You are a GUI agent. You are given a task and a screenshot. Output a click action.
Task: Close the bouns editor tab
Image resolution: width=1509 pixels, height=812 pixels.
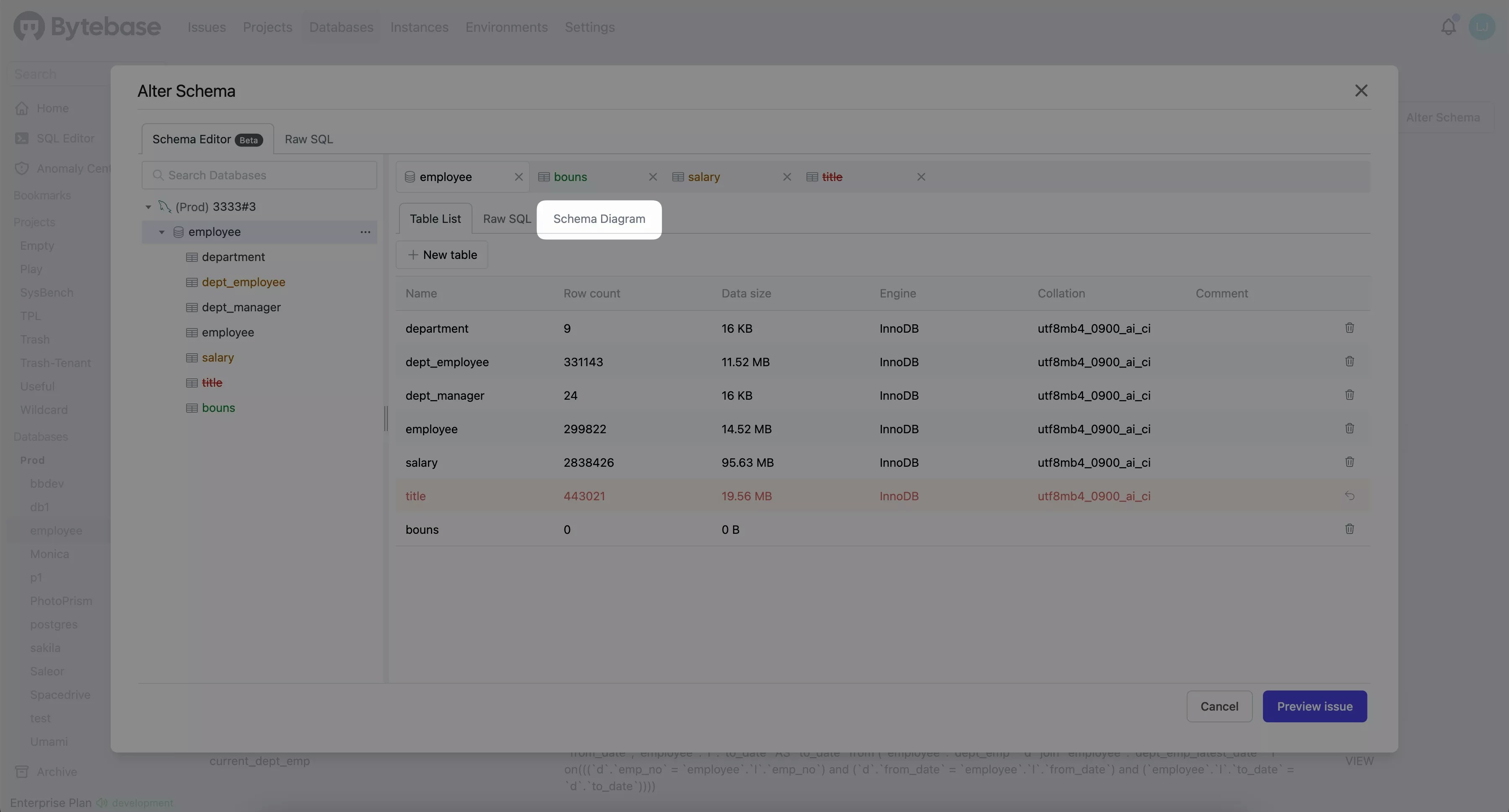652,177
